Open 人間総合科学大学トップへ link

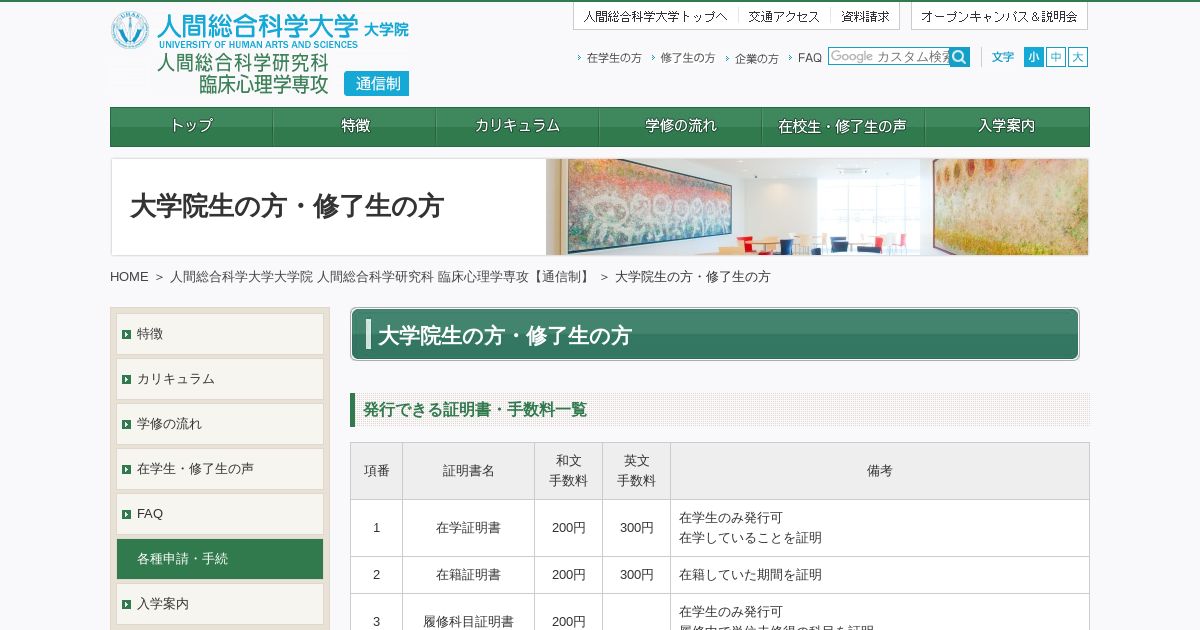(x=656, y=16)
